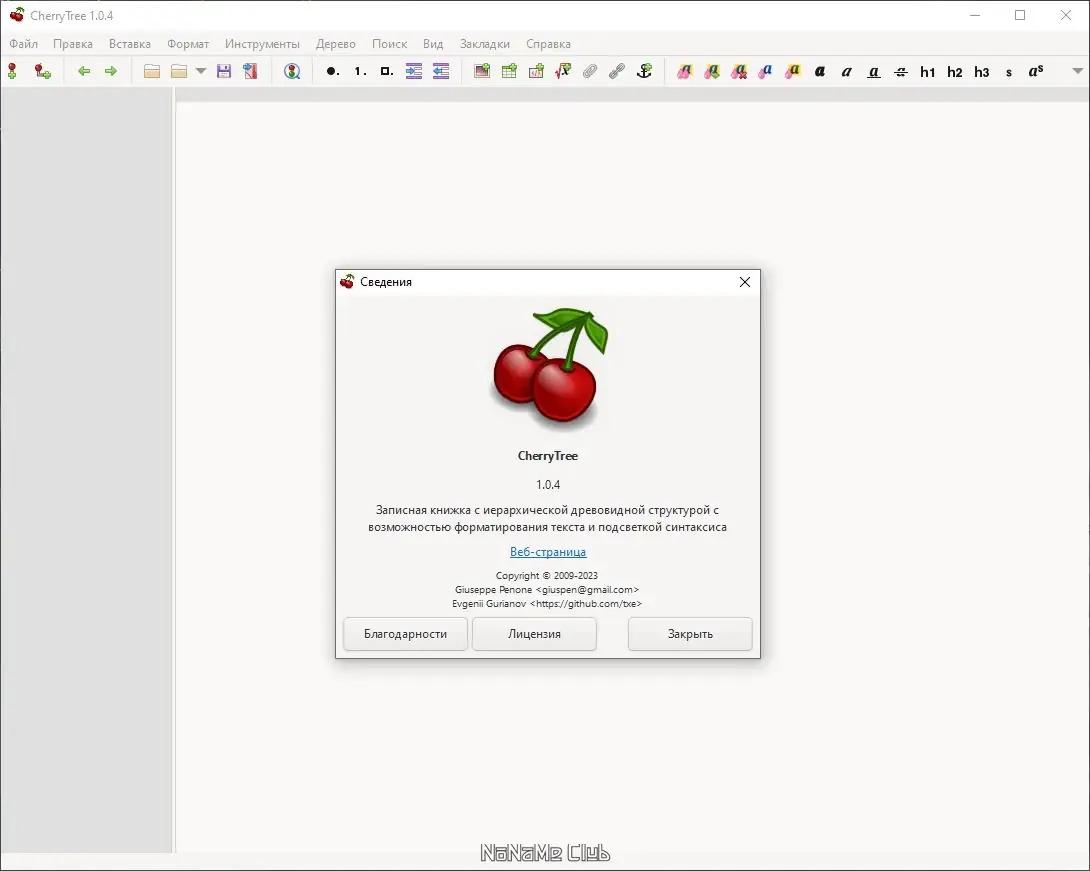Open the Справка menu
This screenshot has height=871, width=1090.
(x=548, y=44)
